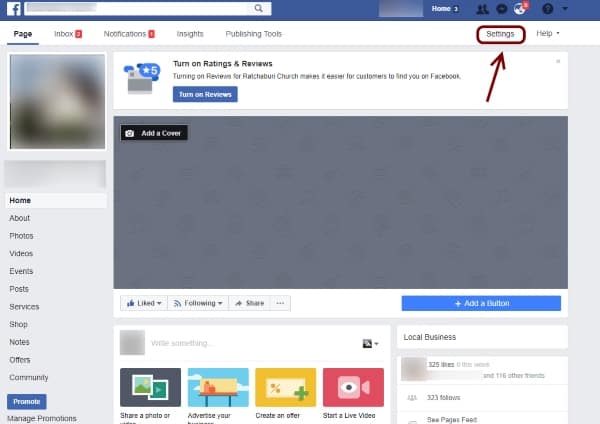This screenshot has width=600, height=424.
Task: Open the Help dropdown menu
Action: (x=547, y=34)
